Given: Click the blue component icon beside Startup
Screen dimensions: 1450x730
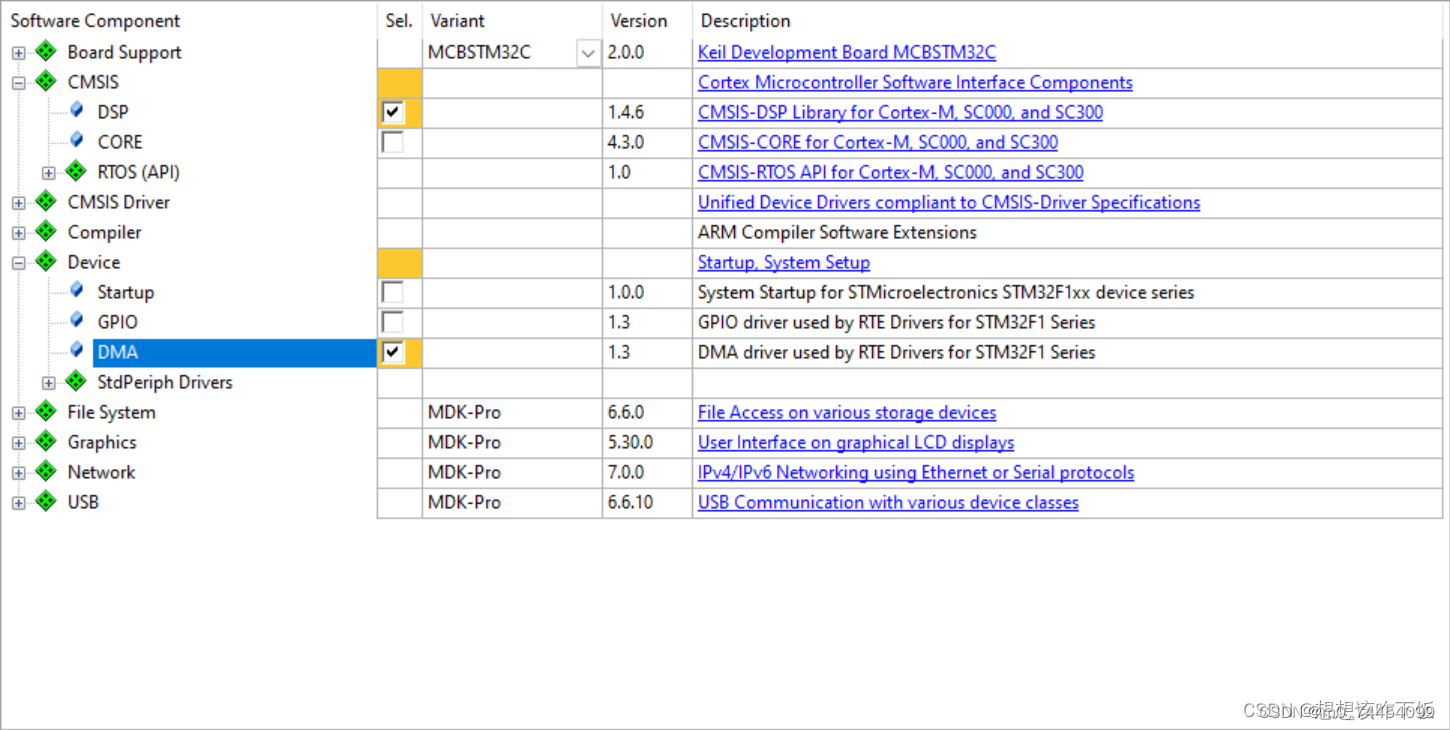Looking at the screenshot, I should (x=77, y=290).
